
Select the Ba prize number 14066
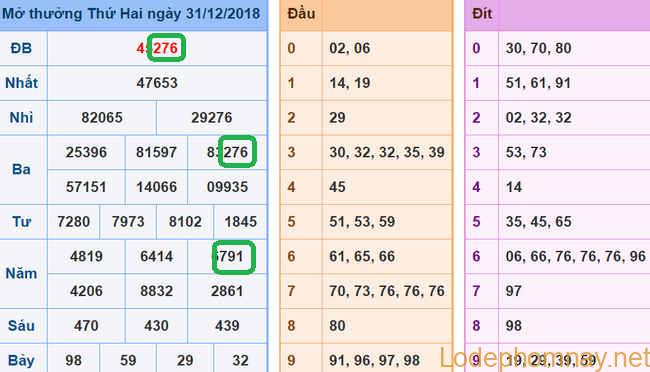point(157,187)
